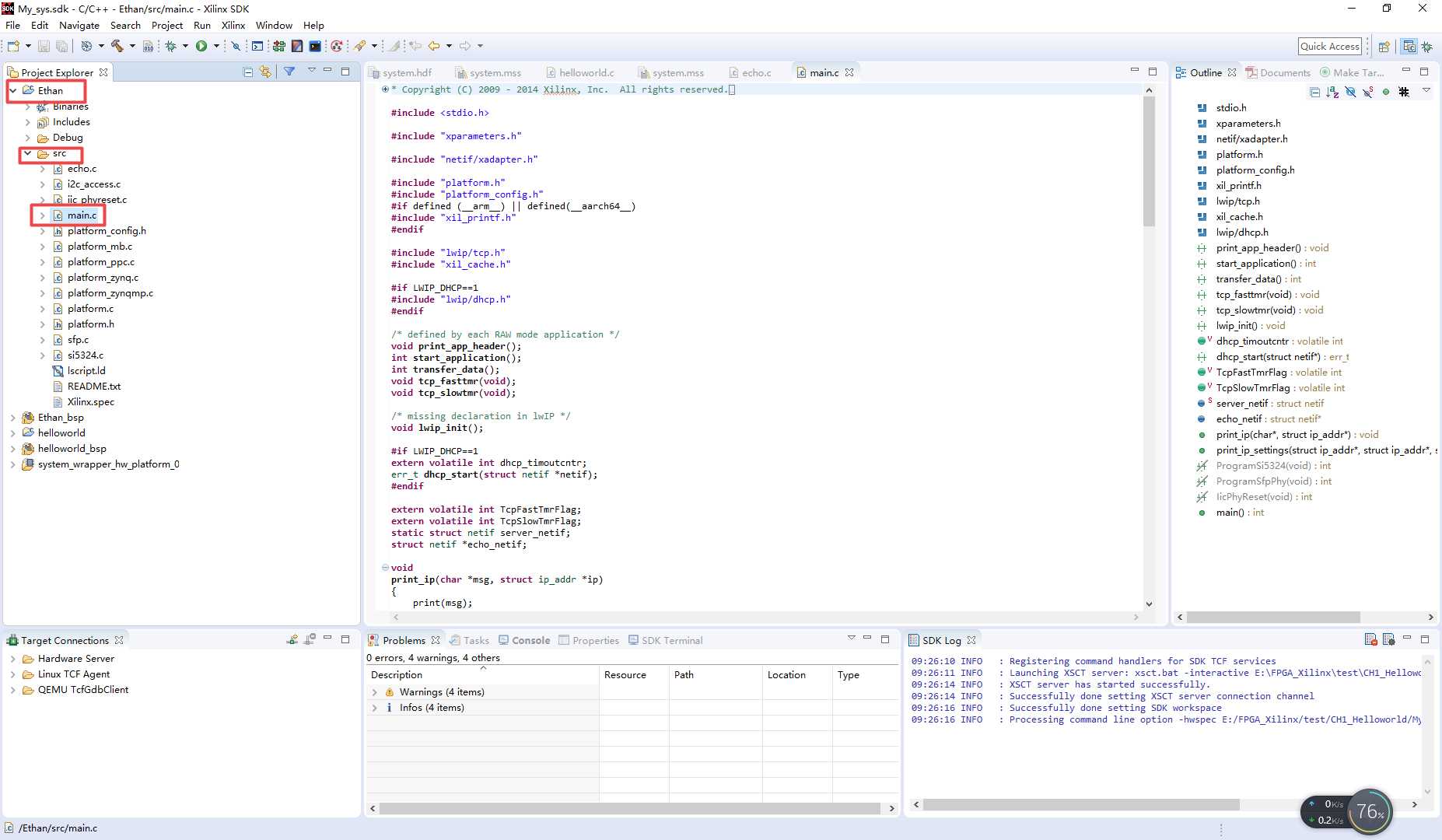Switch to the echo.c editor tab

click(x=750, y=72)
